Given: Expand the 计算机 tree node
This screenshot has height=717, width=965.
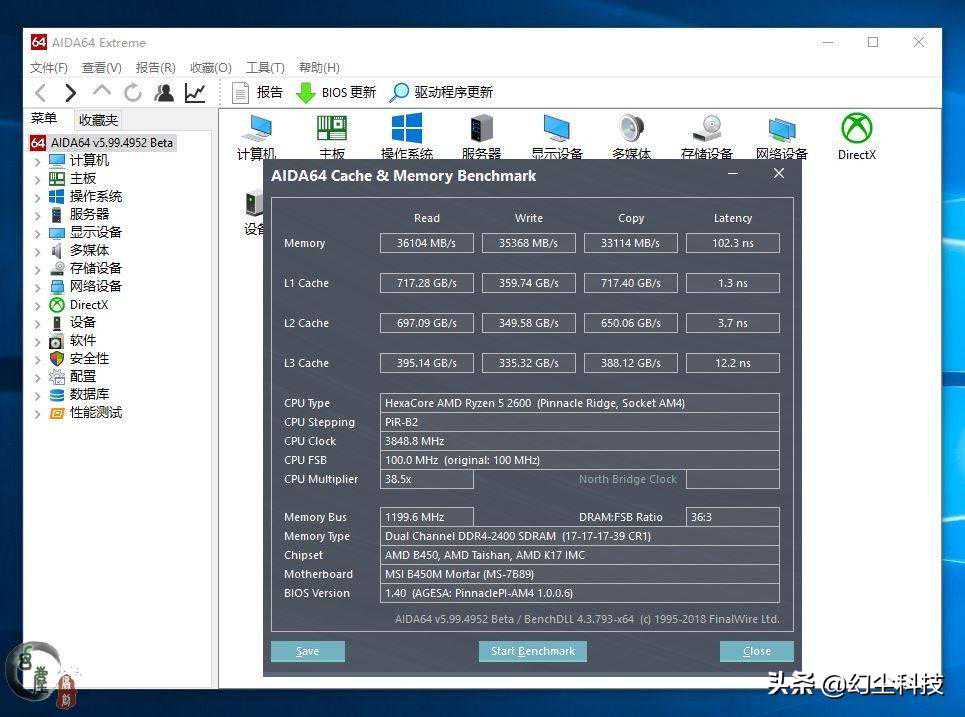Looking at the screenshot, I should coord(38,161).
